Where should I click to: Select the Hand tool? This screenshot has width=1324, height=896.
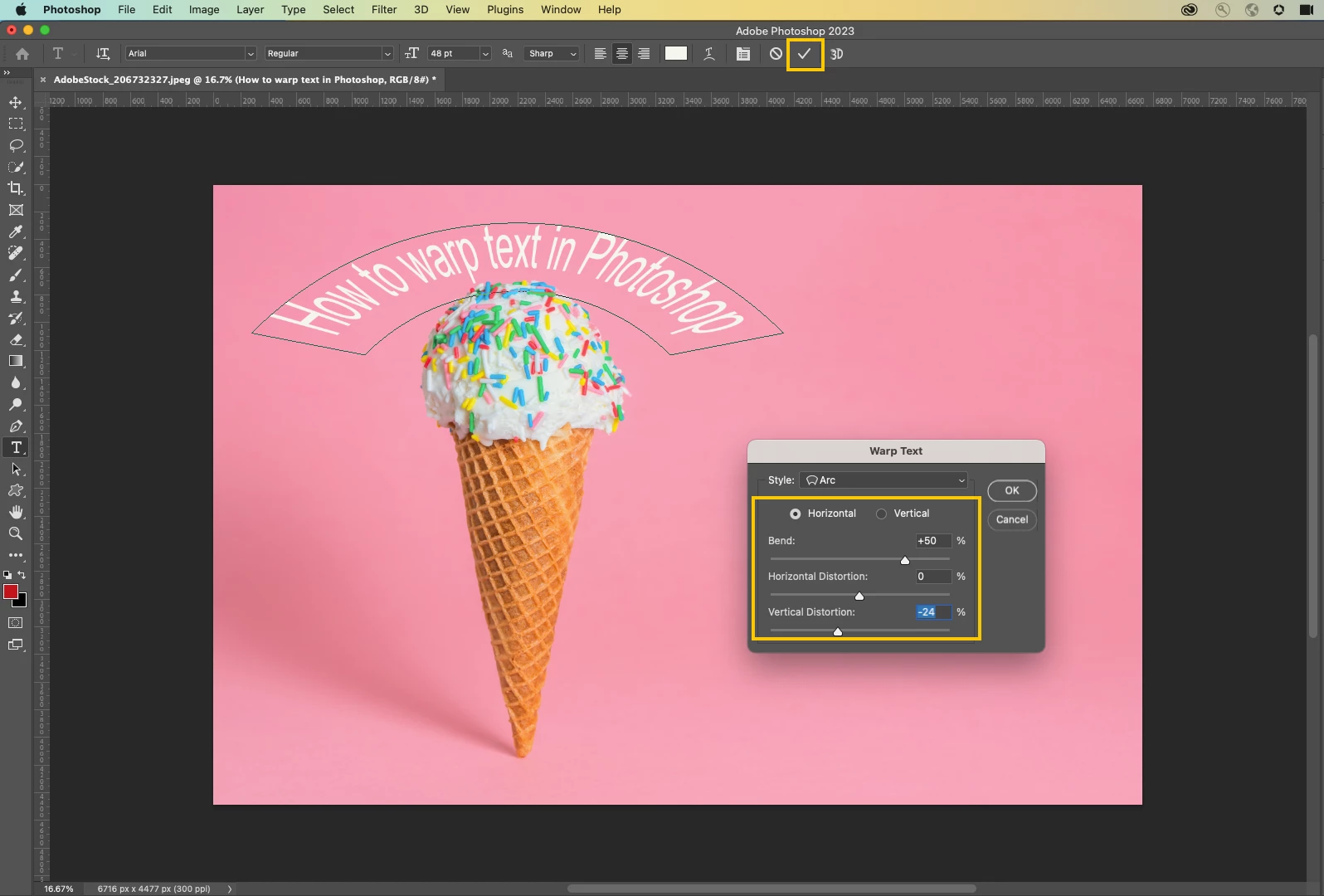(x=16, y=512)
